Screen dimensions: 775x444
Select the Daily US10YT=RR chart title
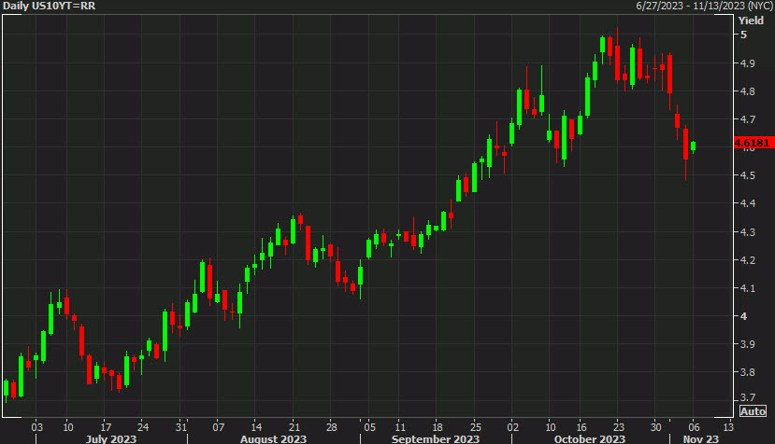tap(49, 6)
